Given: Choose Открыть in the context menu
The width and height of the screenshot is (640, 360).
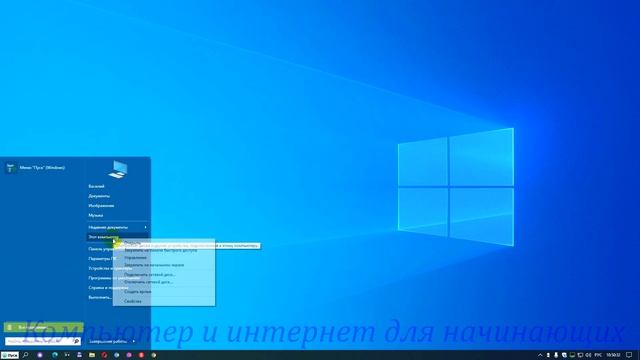Looking at the screenshot, I should pyautogui.click(x=132, y=243).
